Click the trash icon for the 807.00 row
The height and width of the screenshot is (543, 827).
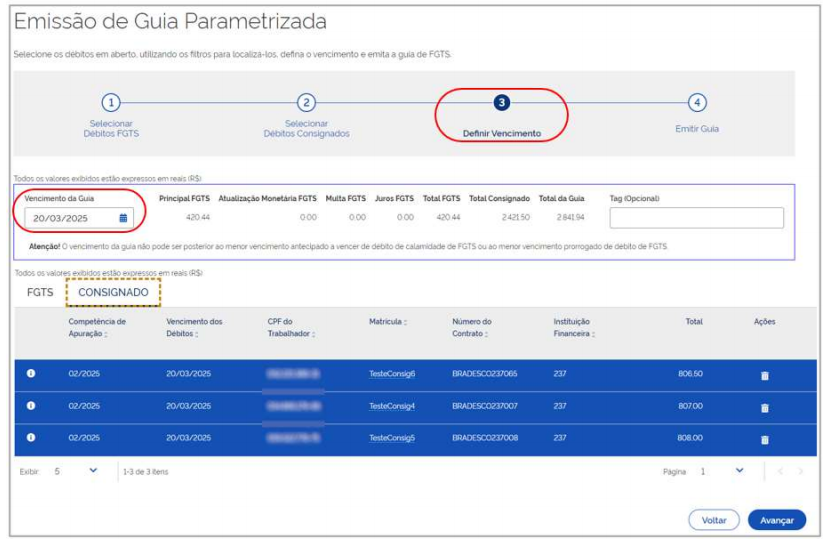[x=765, y=407]
